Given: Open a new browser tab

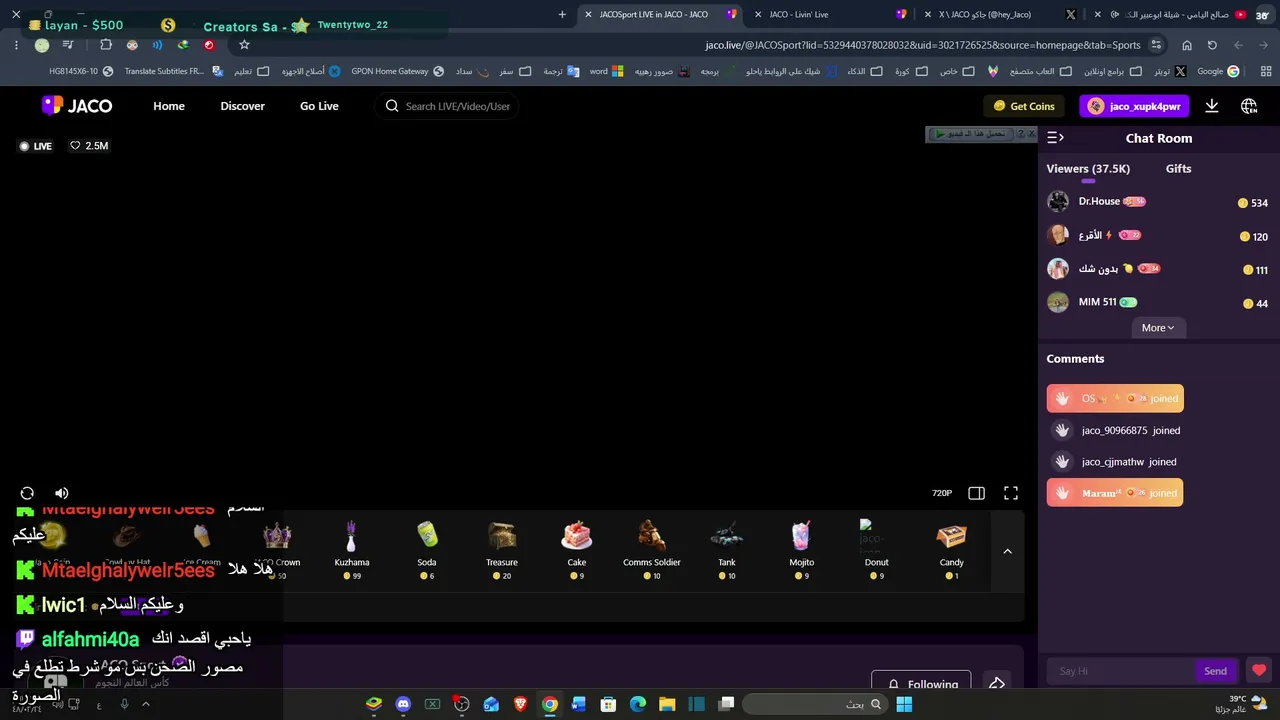Looking at the screenshot, I should [x=562, y=14].
